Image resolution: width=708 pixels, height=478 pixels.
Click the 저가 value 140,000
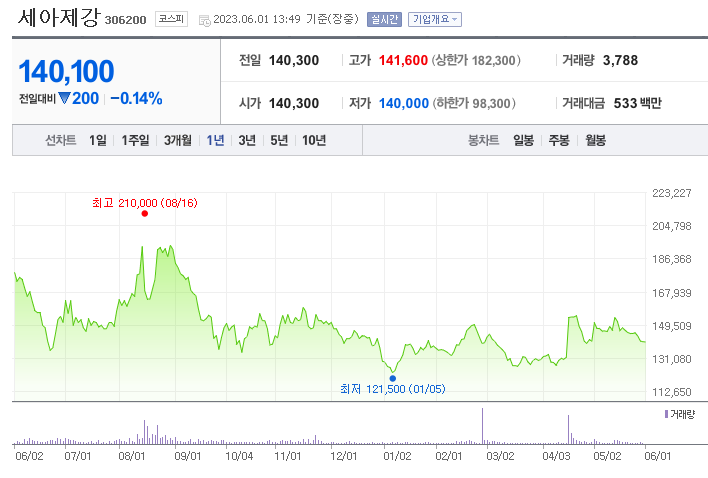(404, 103)
